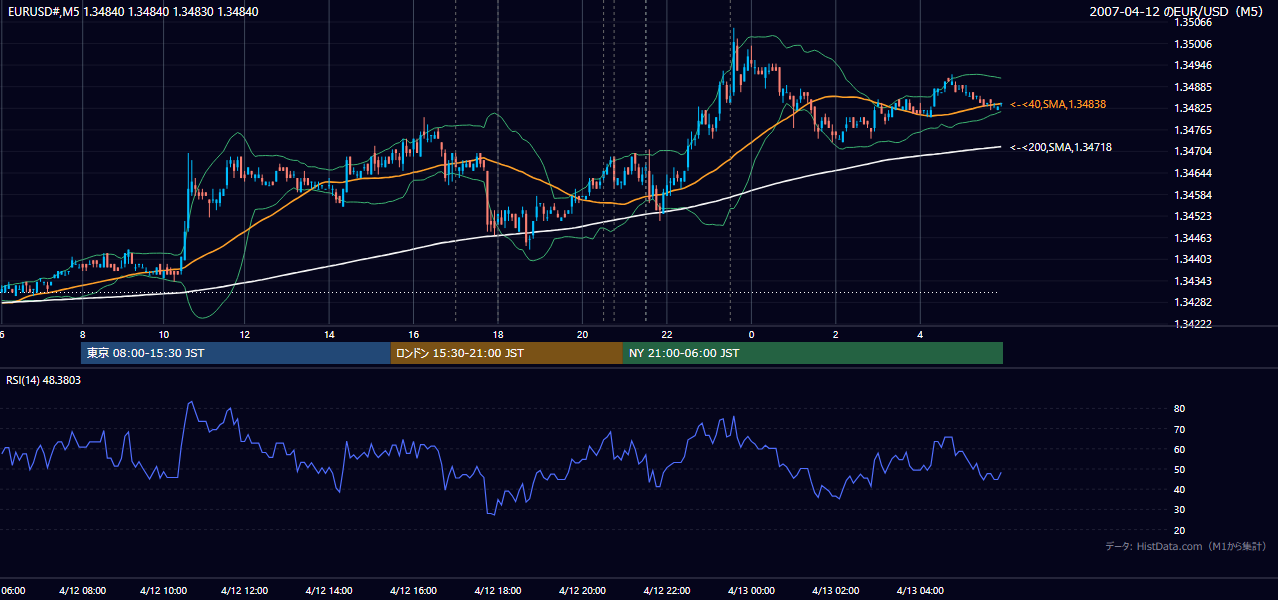
Task: Click price axis value 1.34584
Action: (1193, 195)
